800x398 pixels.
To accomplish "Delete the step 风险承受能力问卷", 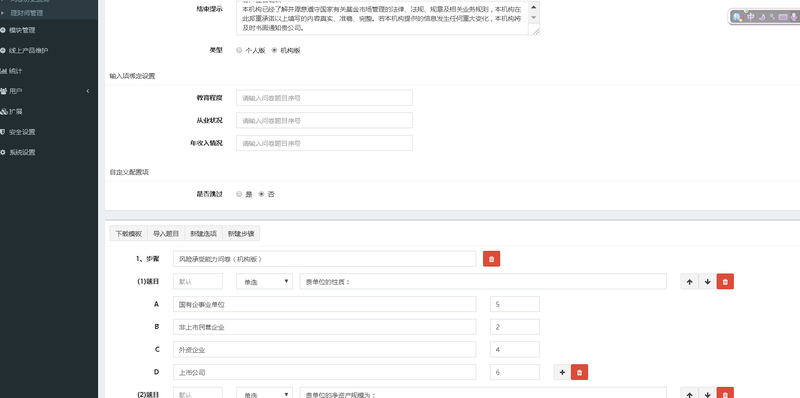I will [x=491, y=259].
